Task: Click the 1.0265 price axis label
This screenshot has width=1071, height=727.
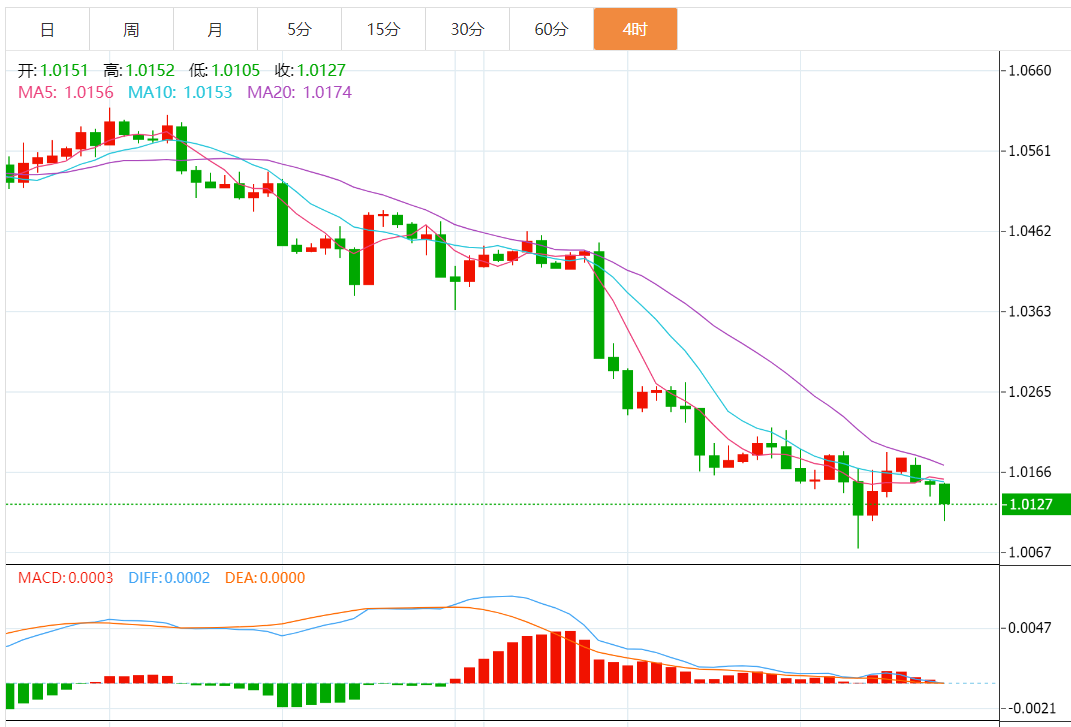Action: (x=1030, y=392)
